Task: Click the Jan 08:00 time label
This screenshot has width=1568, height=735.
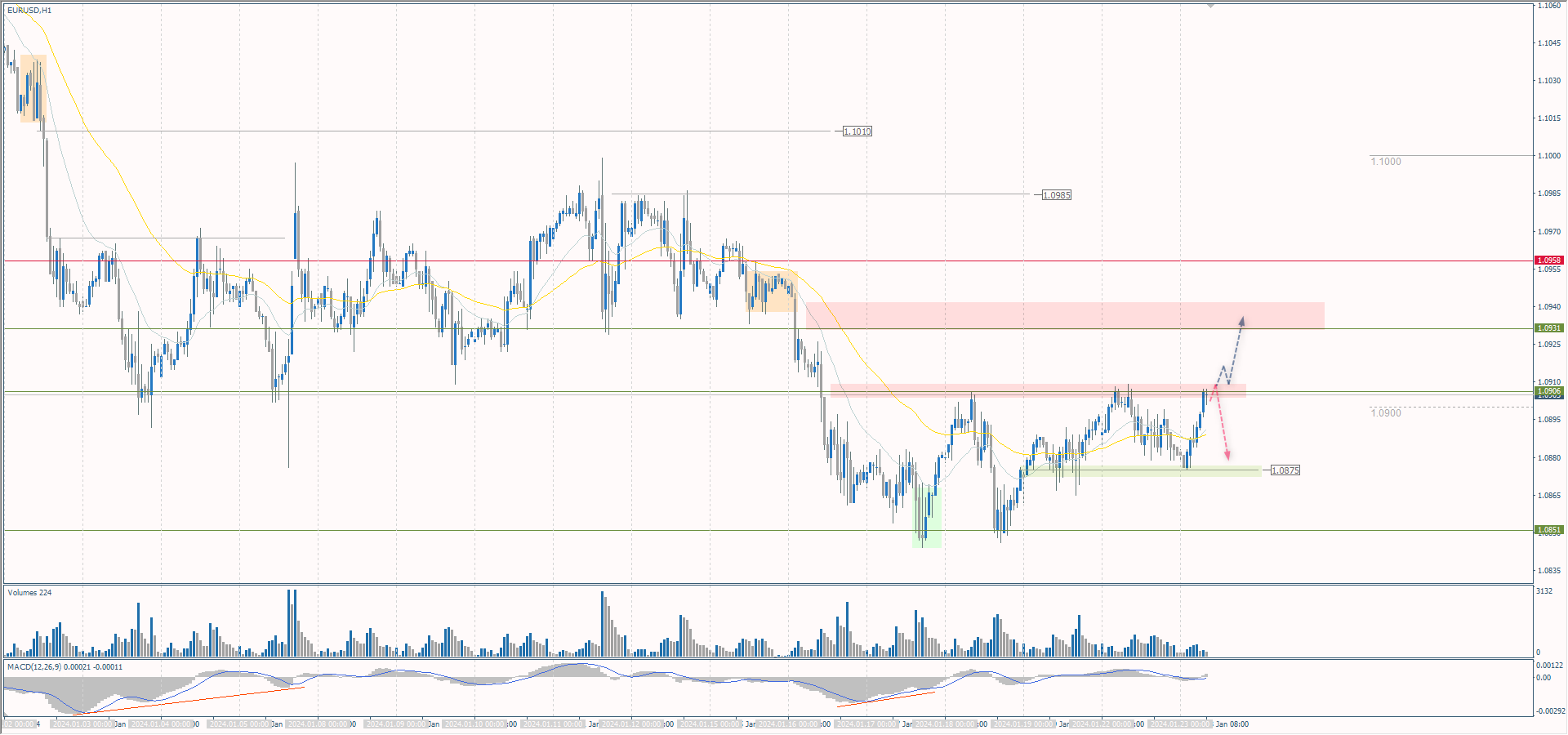Action: (x=1232, y=724)
